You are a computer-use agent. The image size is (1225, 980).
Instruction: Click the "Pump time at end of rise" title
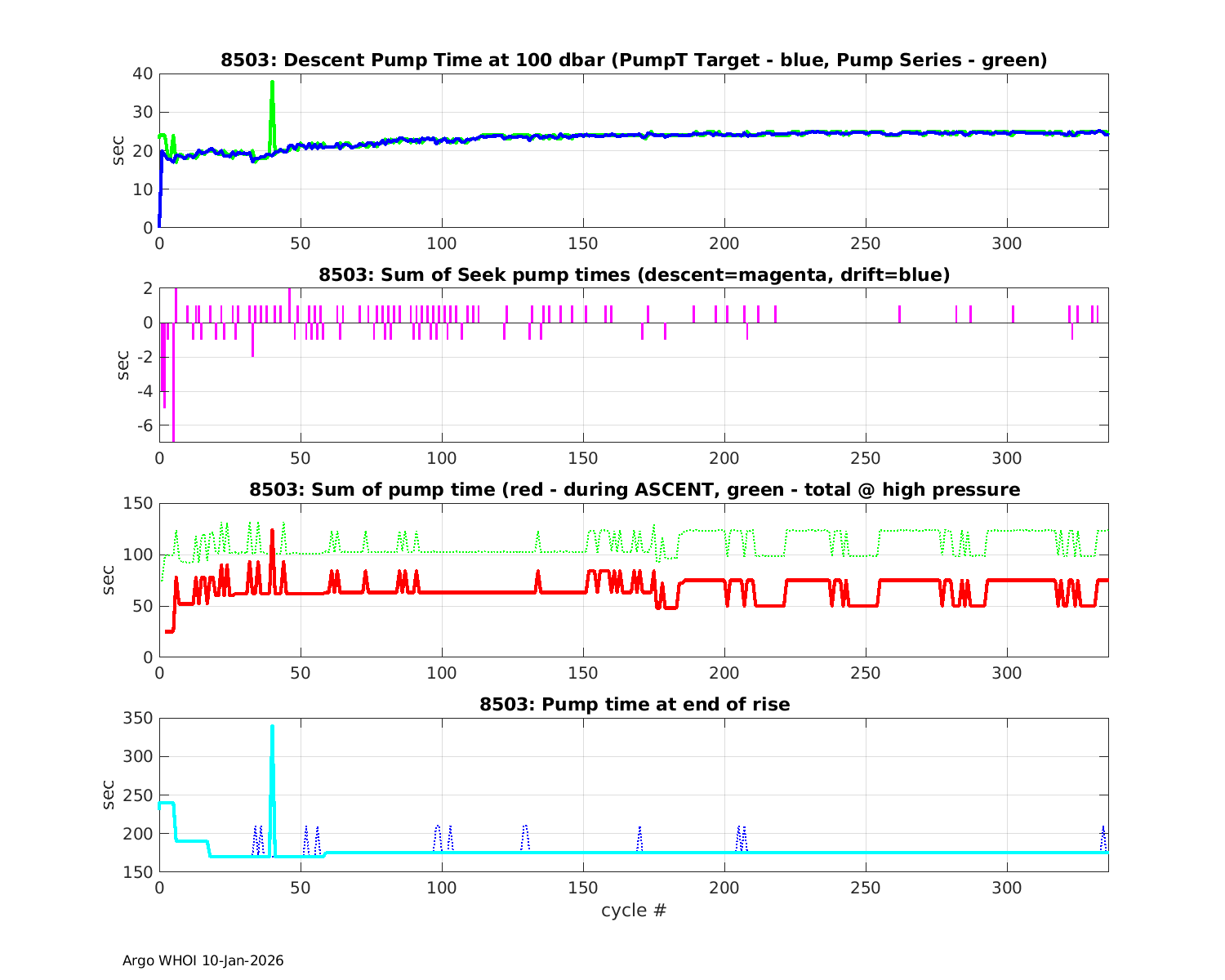pyautogui.click(x=634, y=704)
